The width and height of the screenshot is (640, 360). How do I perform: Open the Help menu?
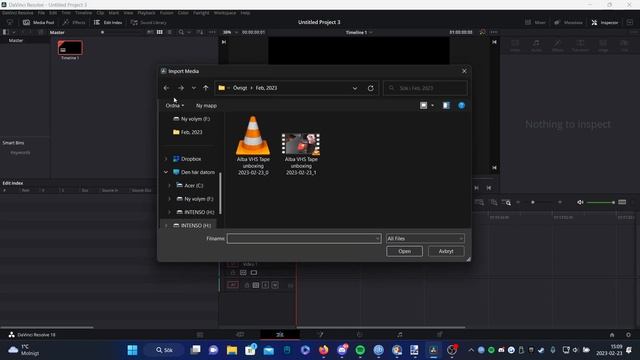245,13
